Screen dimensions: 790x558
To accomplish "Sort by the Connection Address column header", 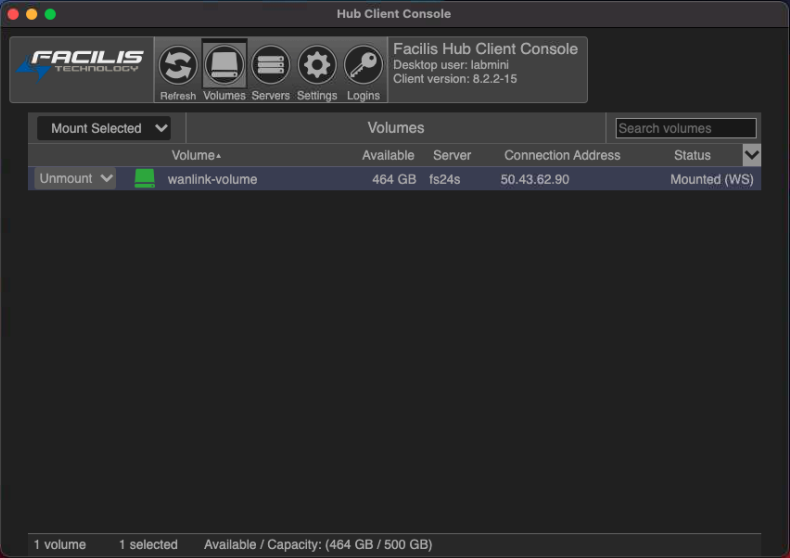I will tap(562, 155).
